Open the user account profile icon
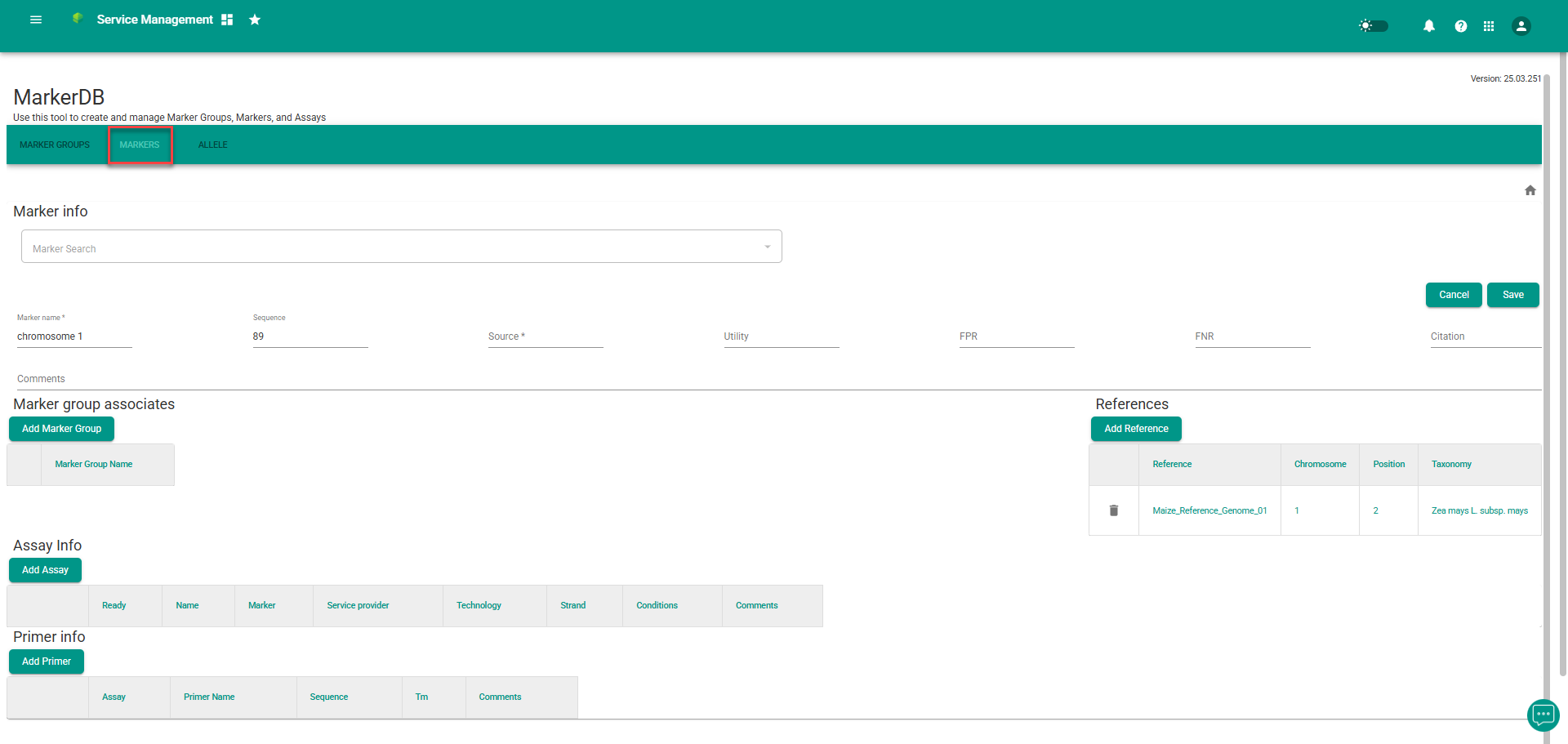Screen dimensions: 1568x744 pos(1521,26)
